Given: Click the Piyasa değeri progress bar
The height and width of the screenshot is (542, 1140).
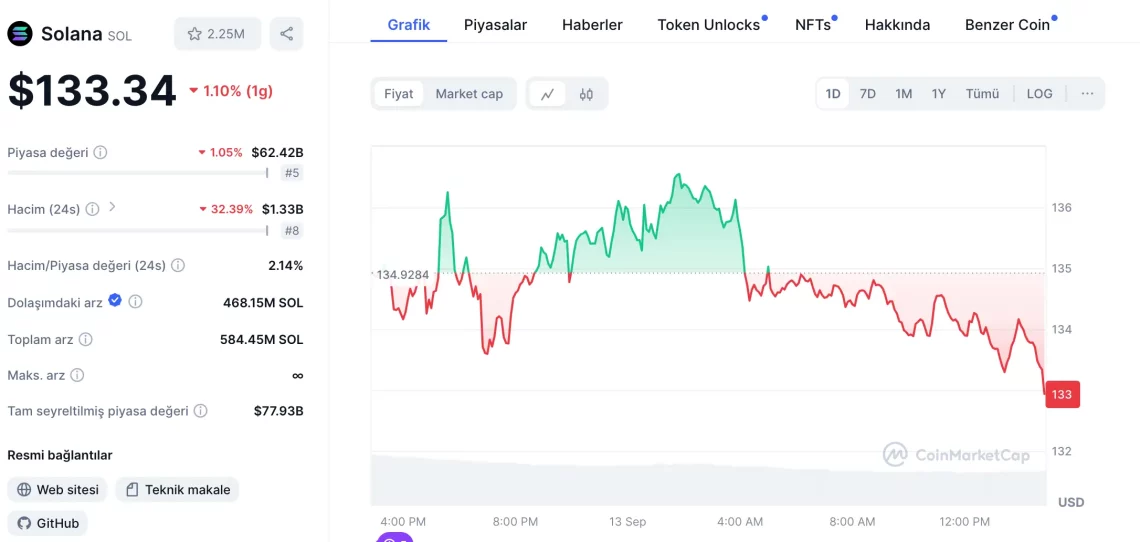Looking at the screenshot, I should [x=137, y=173].
